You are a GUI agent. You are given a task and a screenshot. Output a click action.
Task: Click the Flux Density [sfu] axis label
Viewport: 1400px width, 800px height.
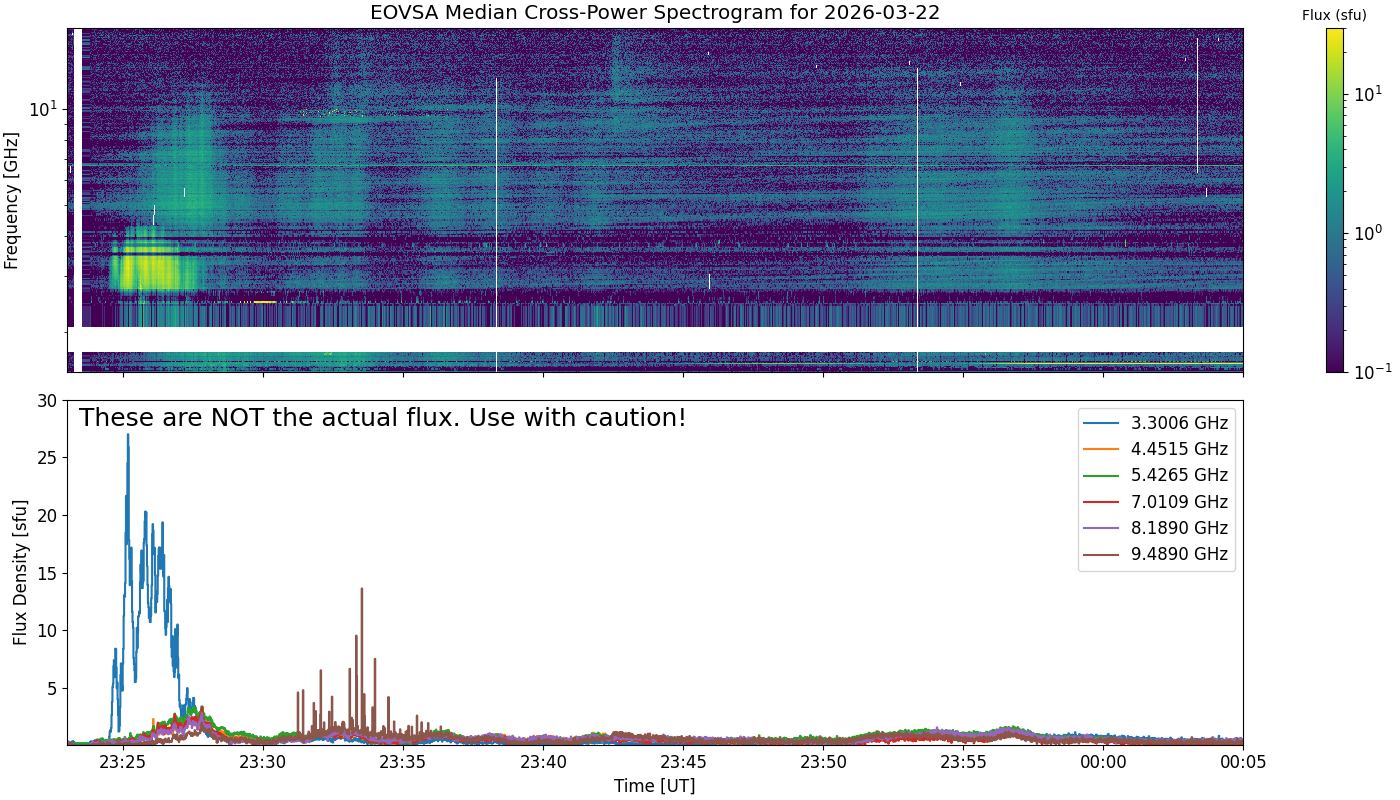[20, 572]
